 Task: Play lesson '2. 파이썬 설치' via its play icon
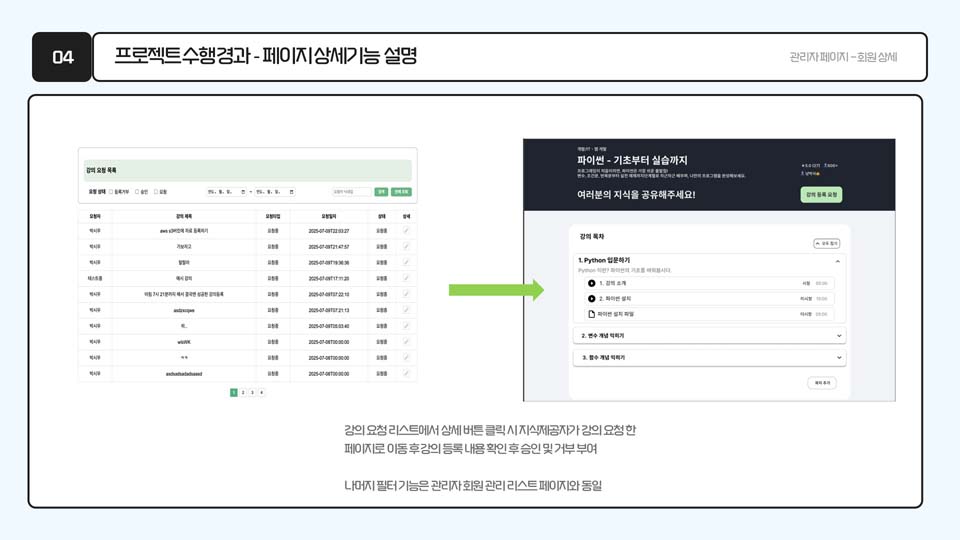pos(591,298)
